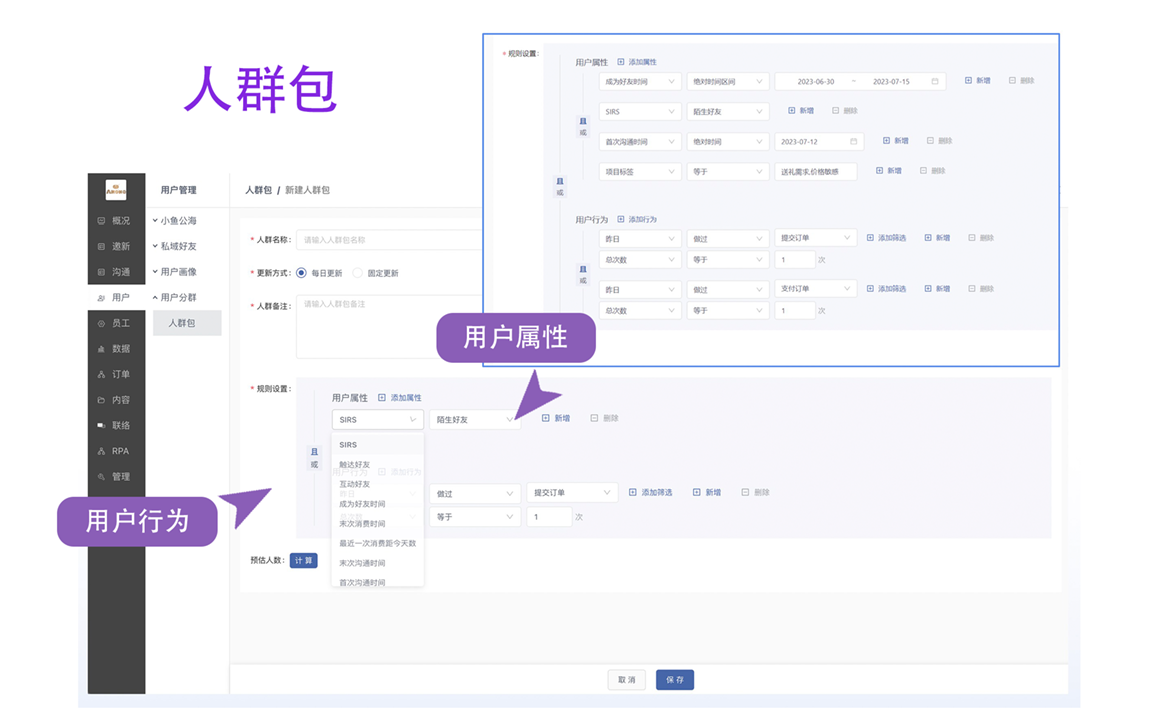This screenshot has width=1152, height=720.
Task: Click the 添加属性 plus icon in the popup panel
Action: [x=621, y=62]
